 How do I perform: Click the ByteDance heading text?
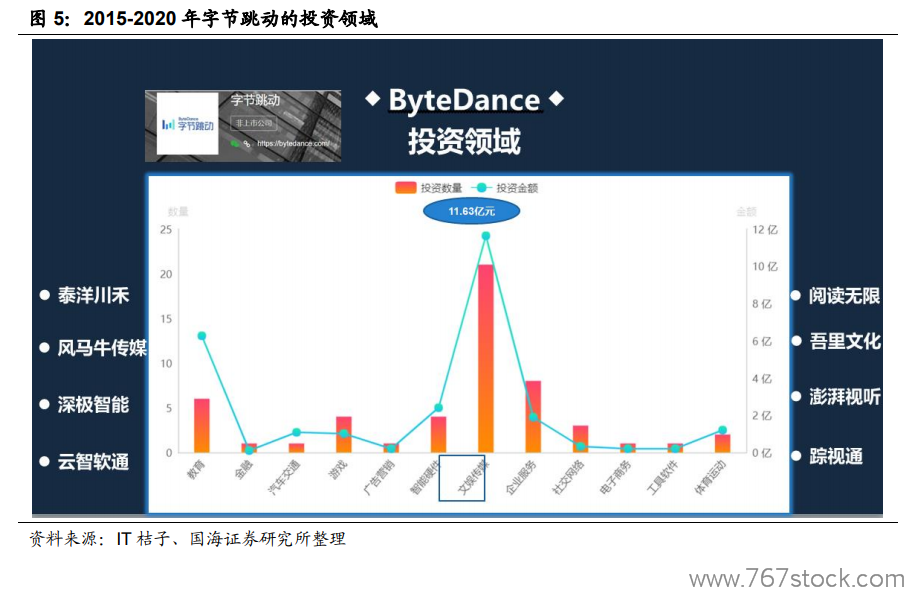[x=465, y=100]
